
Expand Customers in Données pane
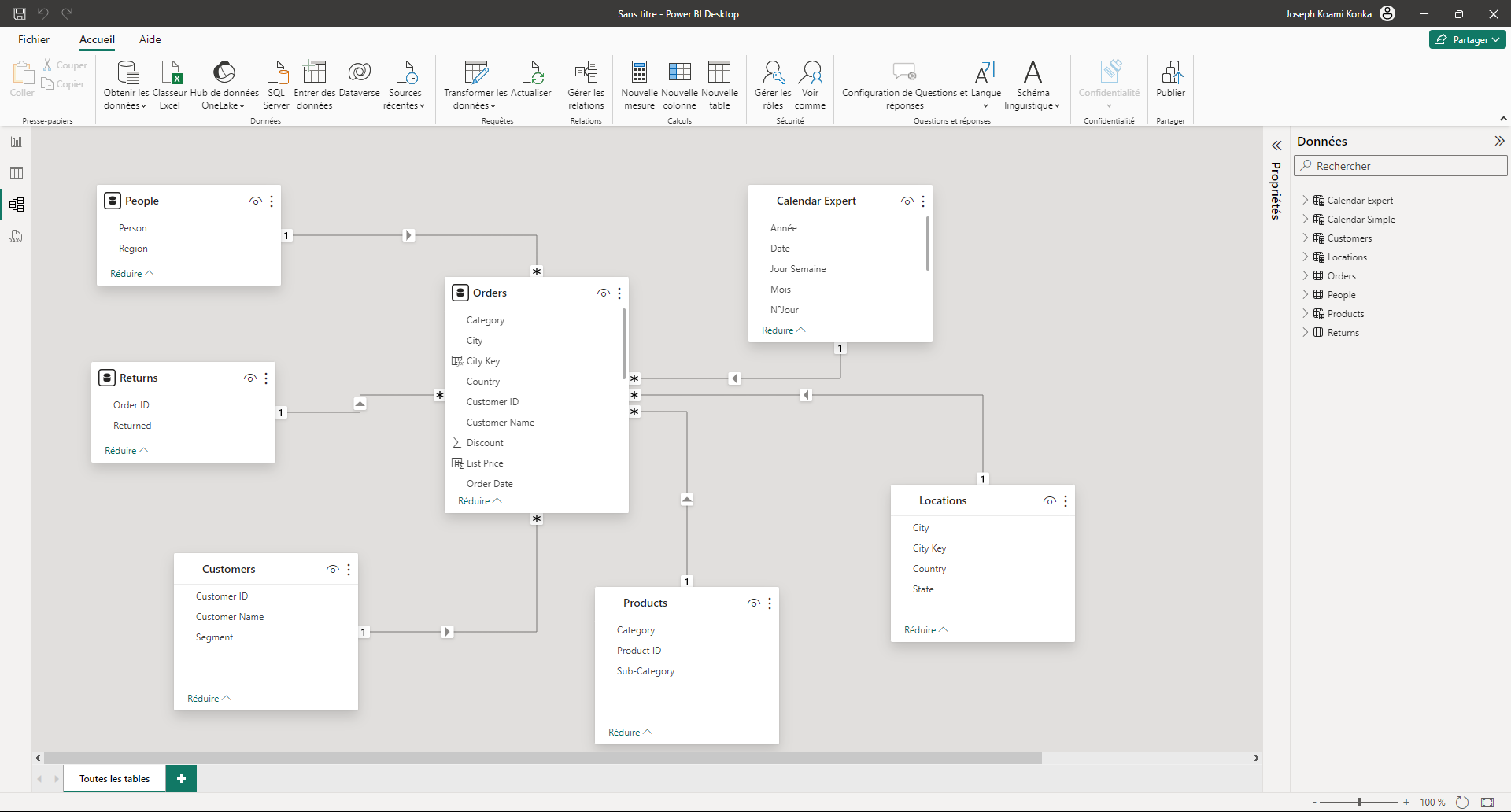[1306, 238]
